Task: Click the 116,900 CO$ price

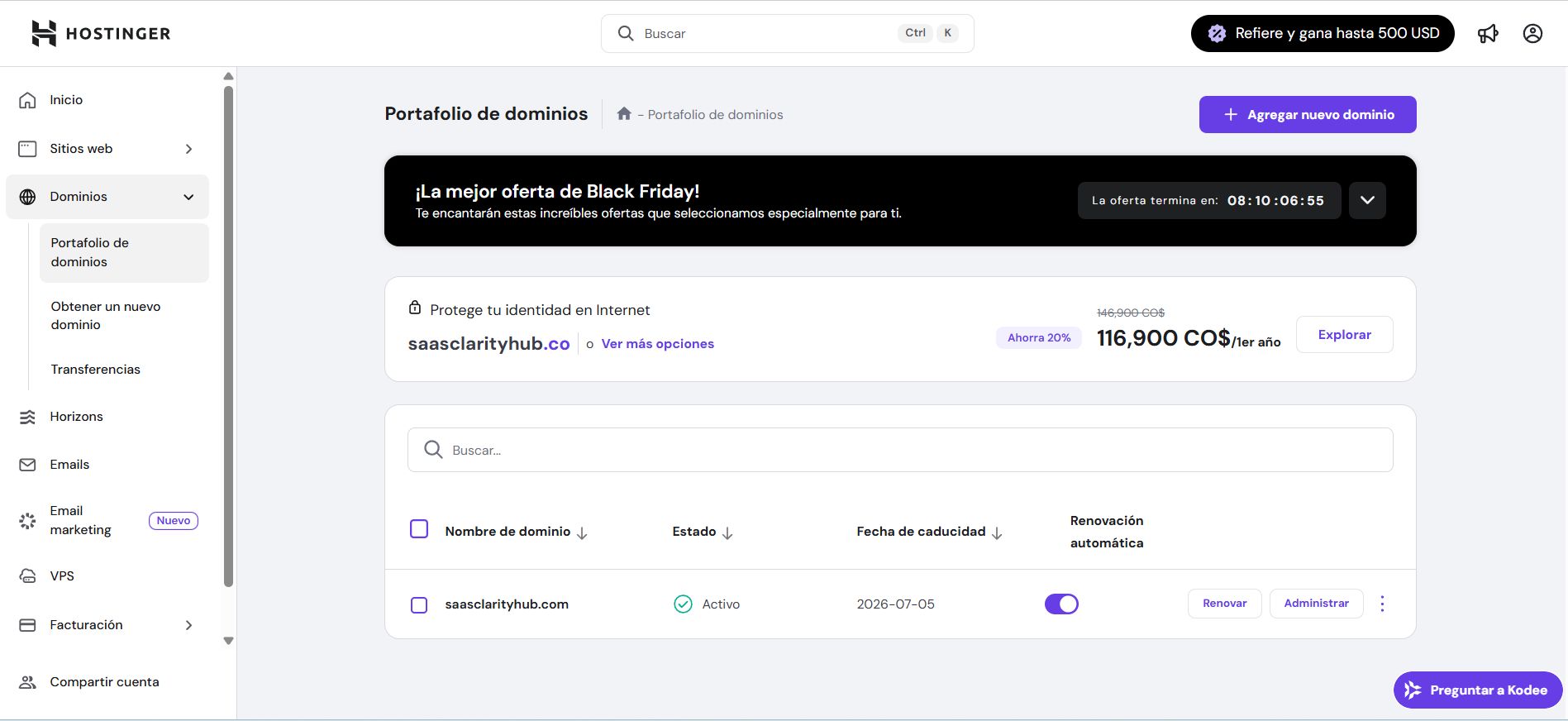Action: (x=1163, y=338)
